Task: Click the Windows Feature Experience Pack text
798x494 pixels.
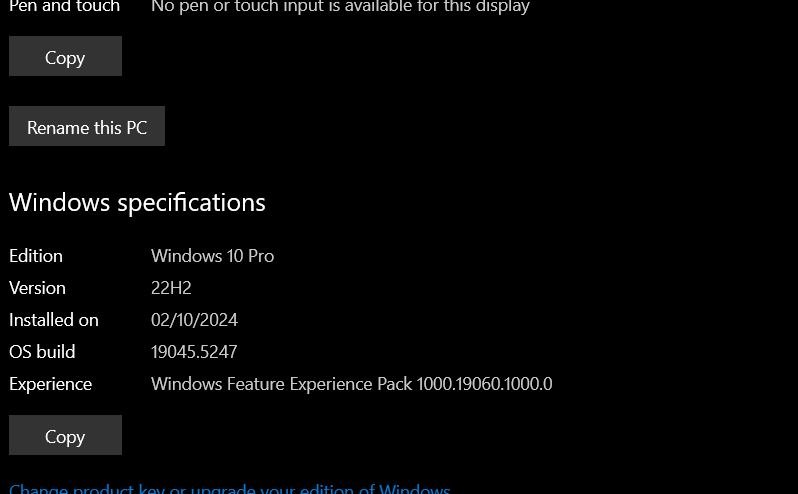Action: 281,384
